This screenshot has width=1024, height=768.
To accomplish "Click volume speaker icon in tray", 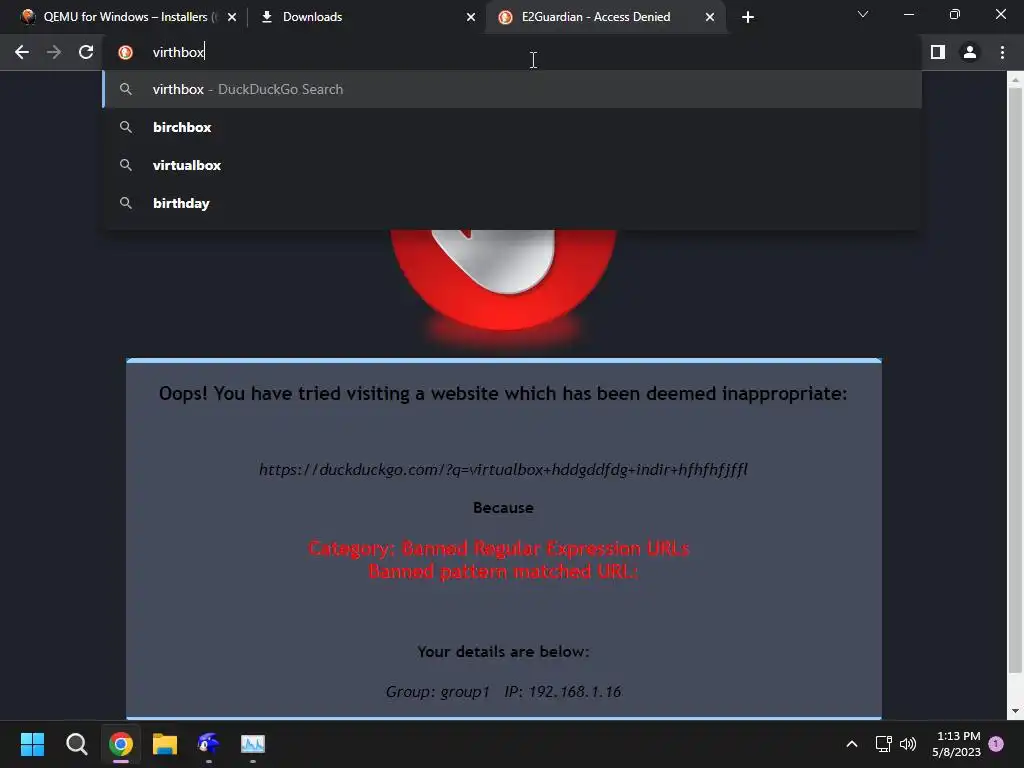I will (908, 744).
